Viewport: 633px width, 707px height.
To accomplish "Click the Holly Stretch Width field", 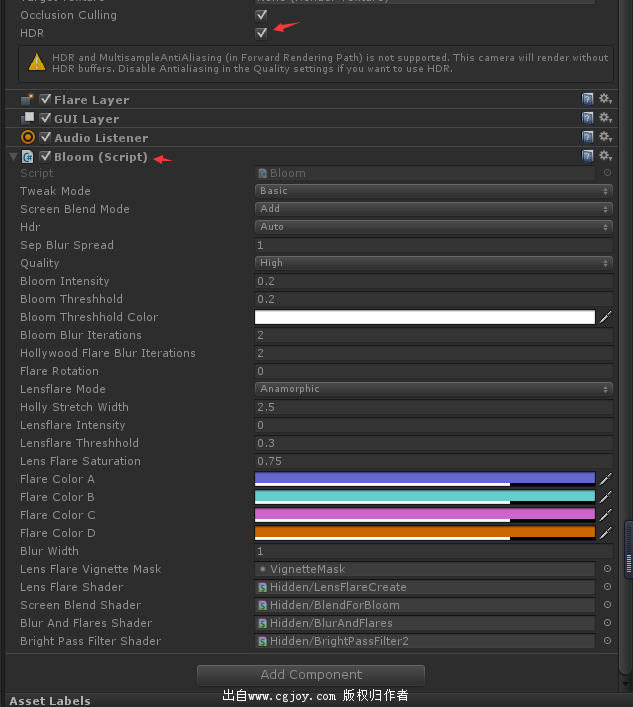I will click(x=433, y=407).
